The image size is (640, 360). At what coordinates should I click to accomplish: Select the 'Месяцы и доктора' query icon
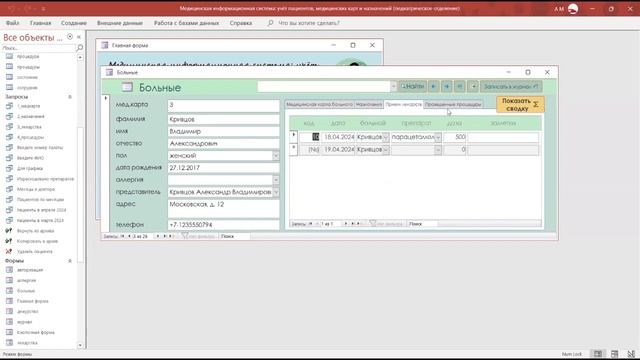[9, 189]
